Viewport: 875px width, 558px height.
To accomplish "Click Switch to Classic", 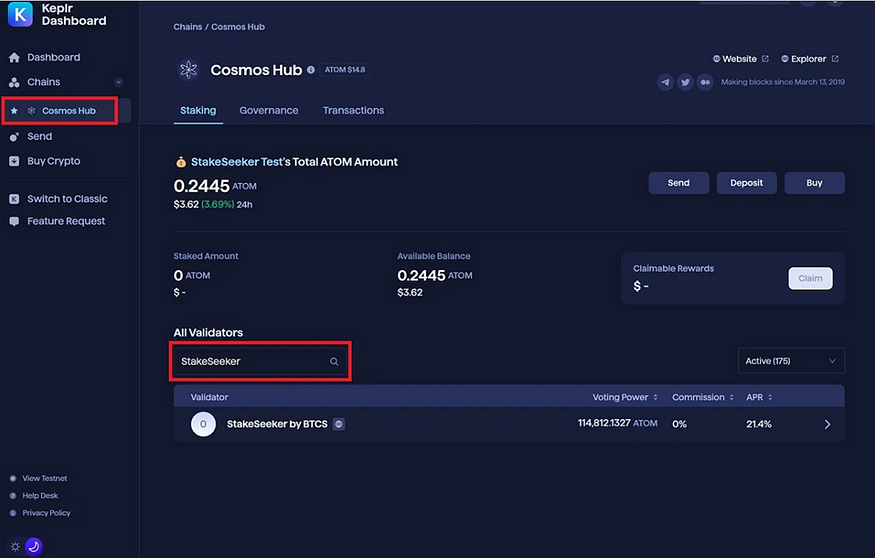I will 67,199.
